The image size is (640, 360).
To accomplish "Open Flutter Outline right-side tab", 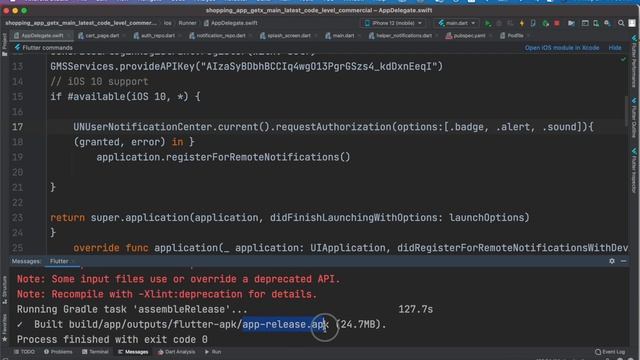I will (x=634, y=118).
